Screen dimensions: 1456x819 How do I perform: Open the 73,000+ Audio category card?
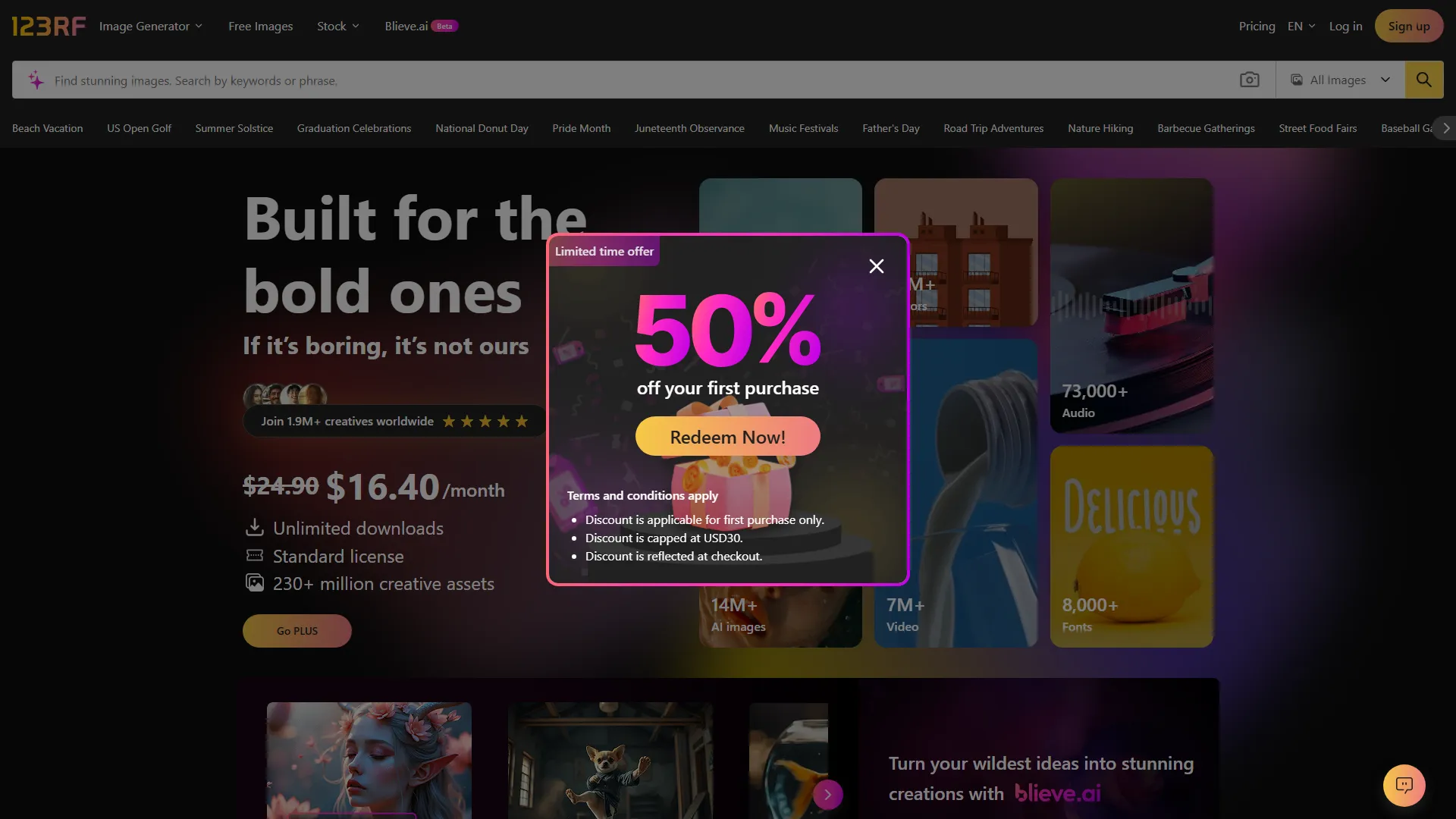(1131, 306)
